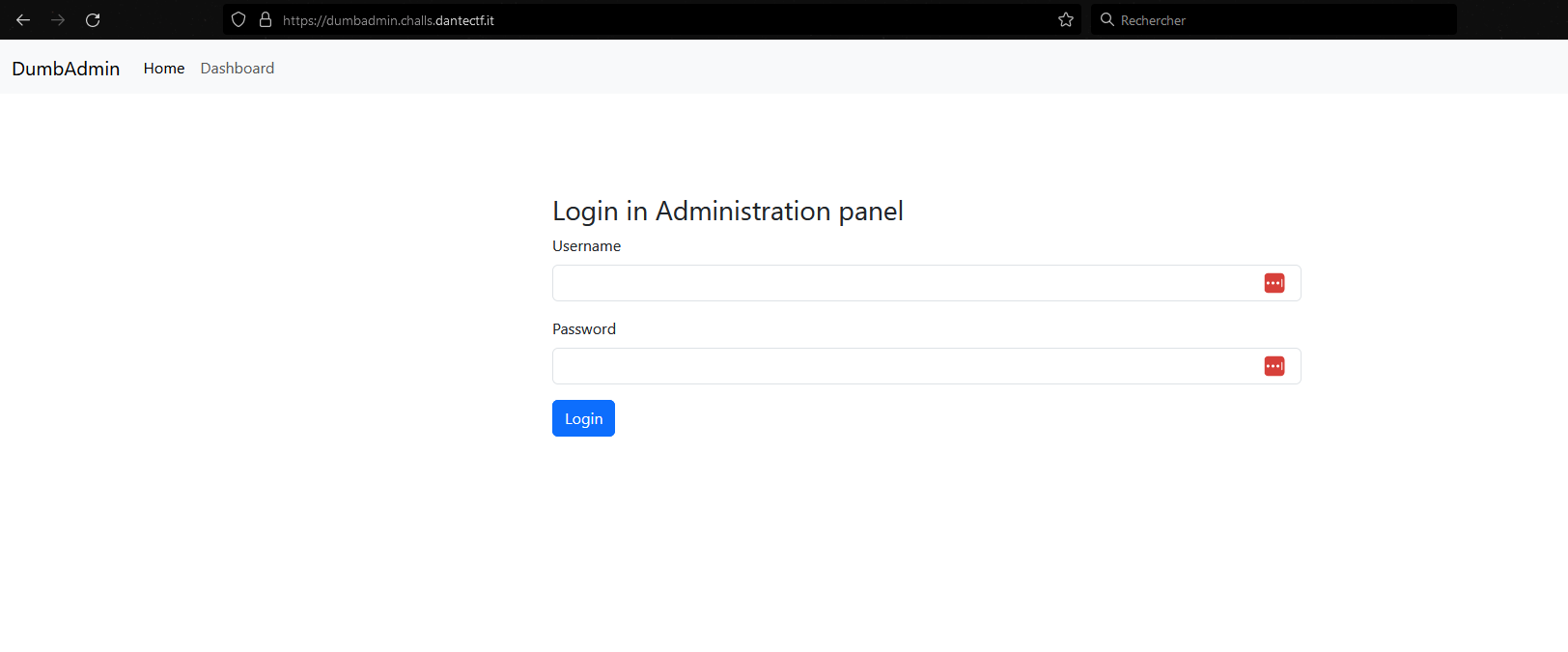Open the Dashboard nav item
The image size is (1568, 652).
(x=238, y=69)
